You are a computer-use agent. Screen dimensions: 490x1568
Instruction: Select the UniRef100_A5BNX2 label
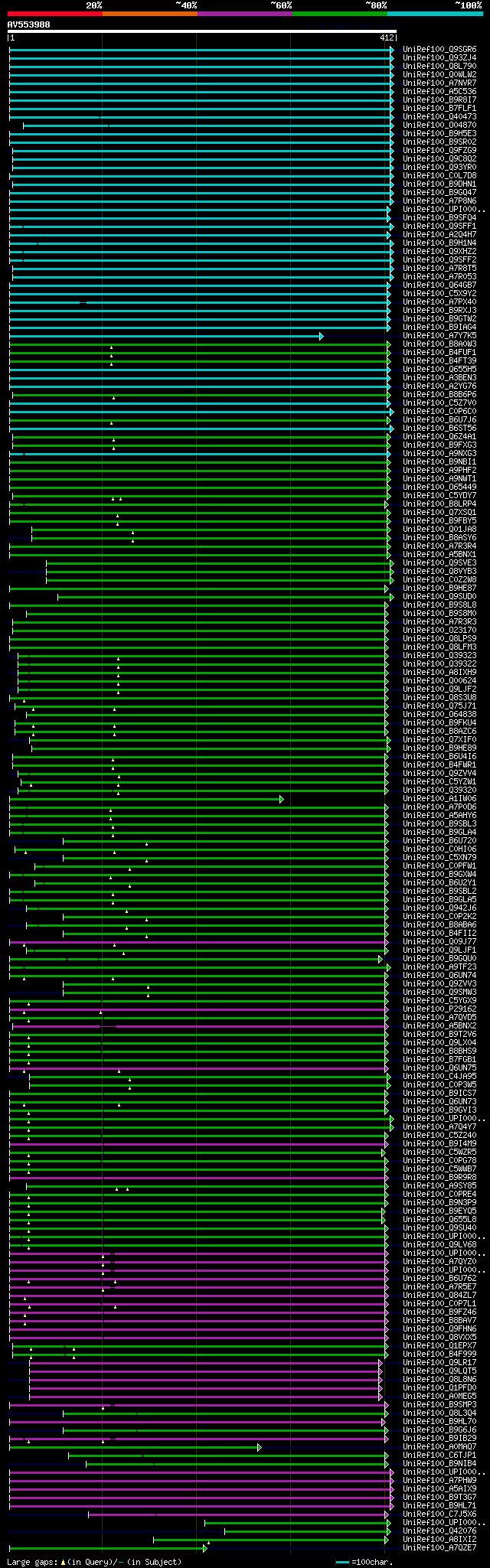(439, 1025)
